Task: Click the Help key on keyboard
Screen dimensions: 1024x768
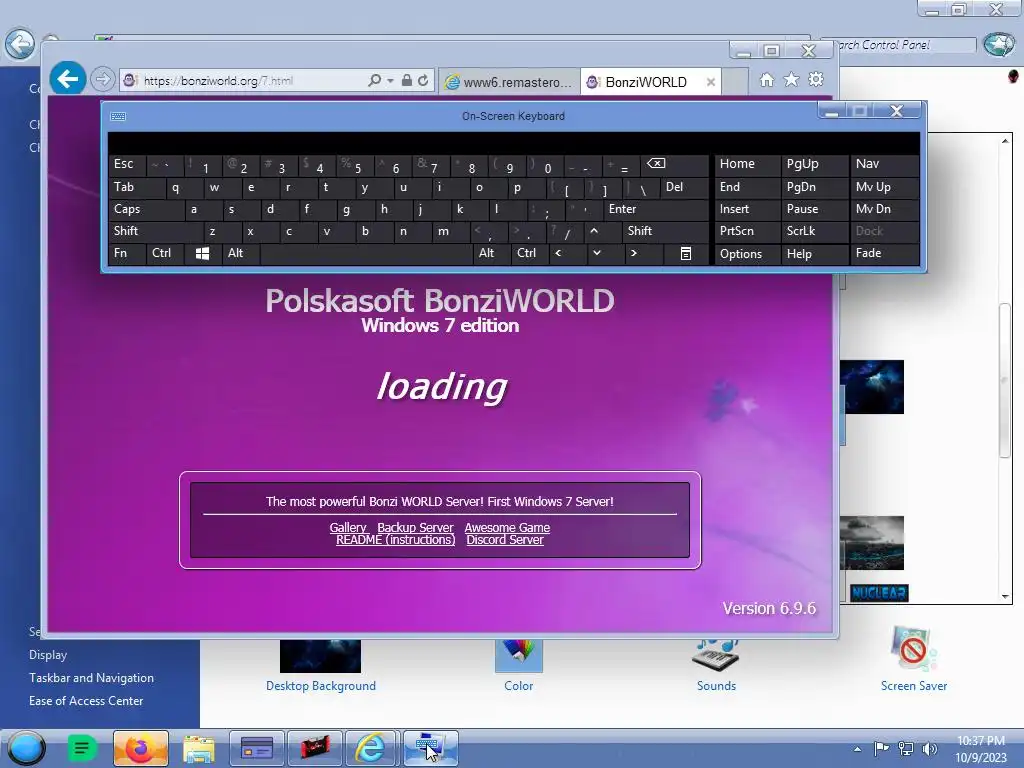Action: [x=814, y=254]
